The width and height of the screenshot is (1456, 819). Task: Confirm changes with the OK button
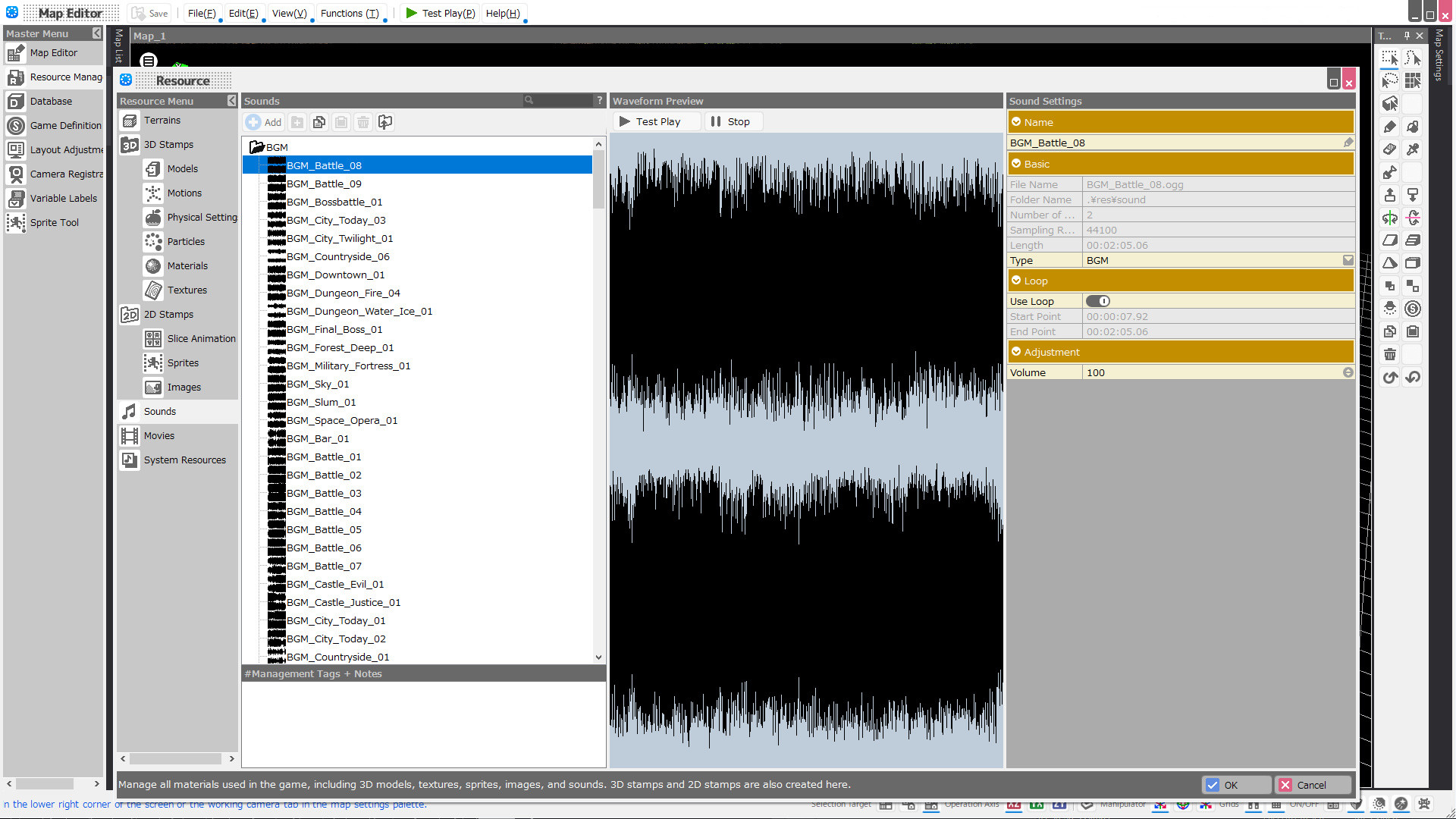coord(1235,784)
